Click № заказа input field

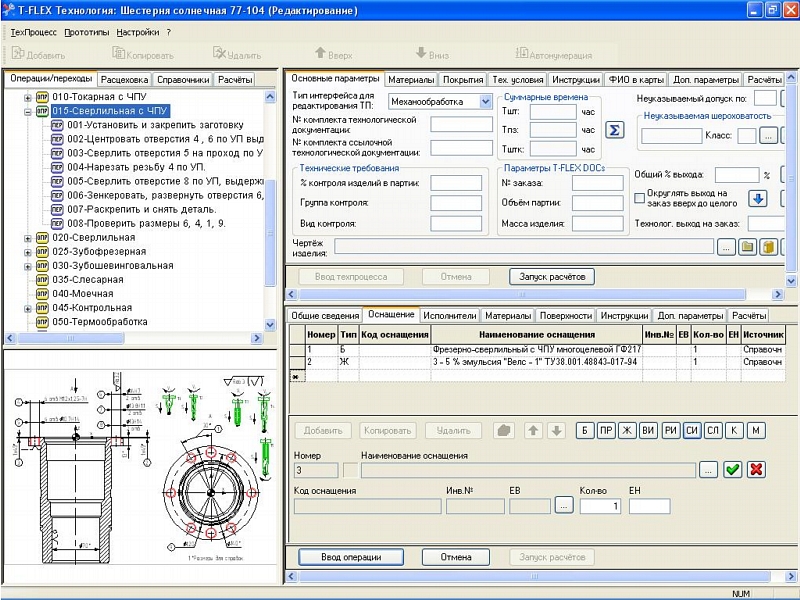[597, 183]
